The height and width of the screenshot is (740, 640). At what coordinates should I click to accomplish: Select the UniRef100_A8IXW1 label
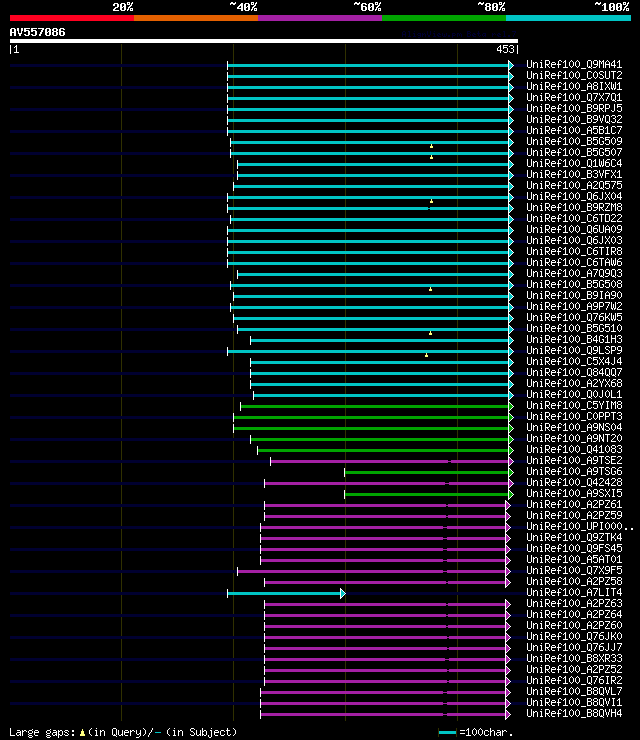(x=574, y=86)
